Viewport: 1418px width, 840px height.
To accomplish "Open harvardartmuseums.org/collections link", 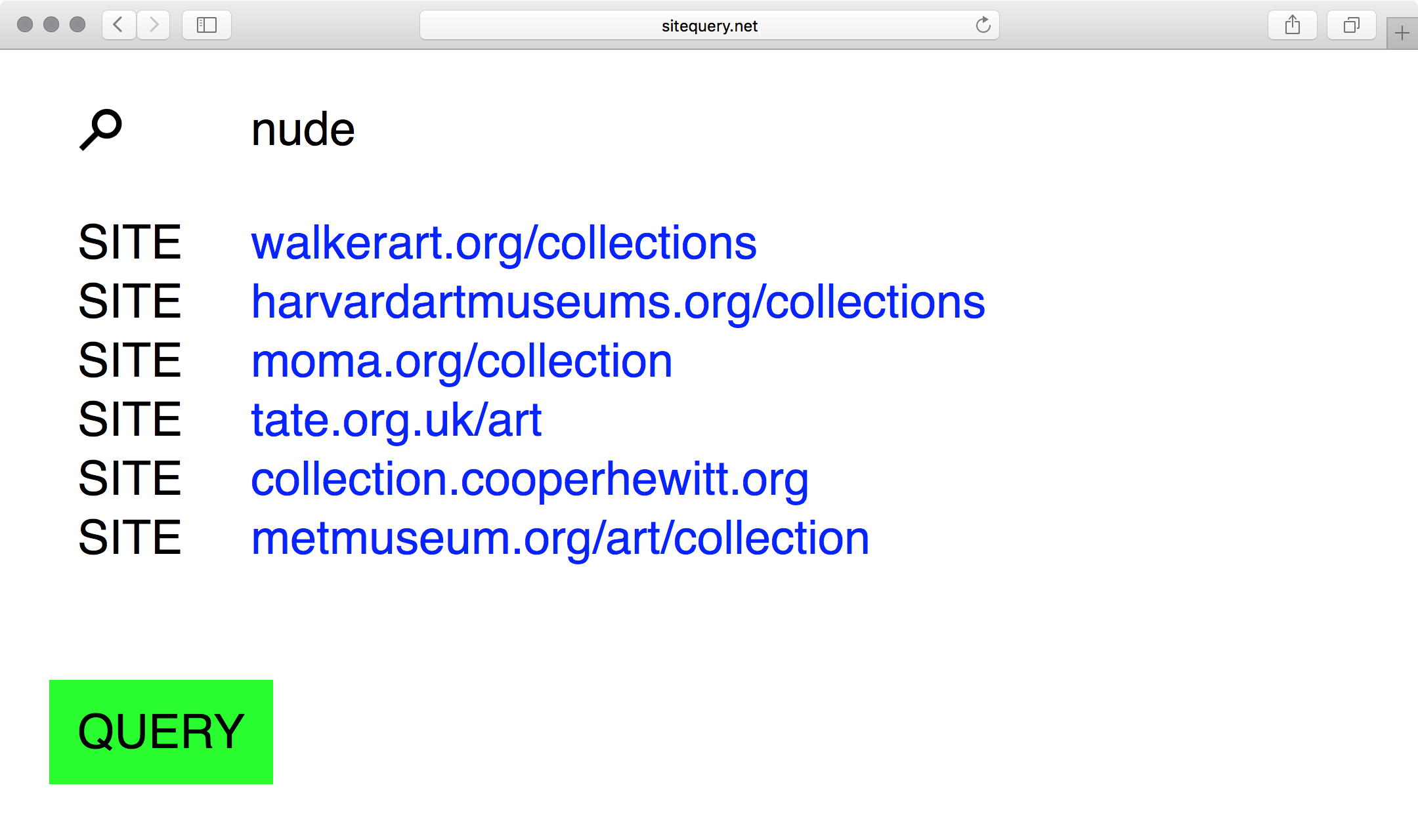I will pos(618,302).
